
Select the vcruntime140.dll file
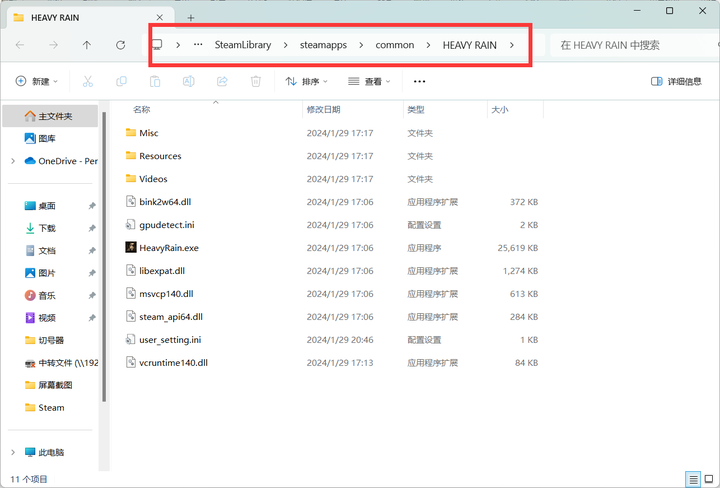pos(333,362)
